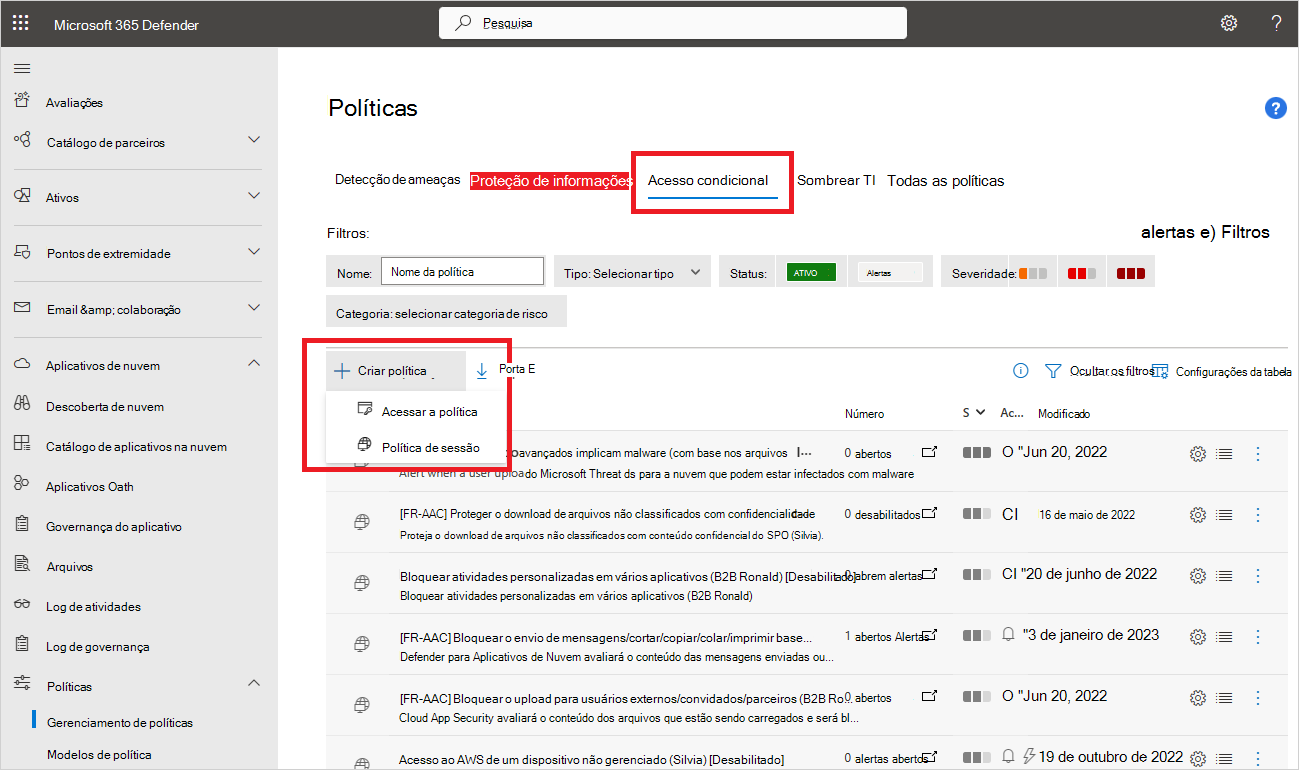The height and width of the screenshot is (770, 1299).
Task: Click list icon for the malware policy row
Action: coord(1224,454)
